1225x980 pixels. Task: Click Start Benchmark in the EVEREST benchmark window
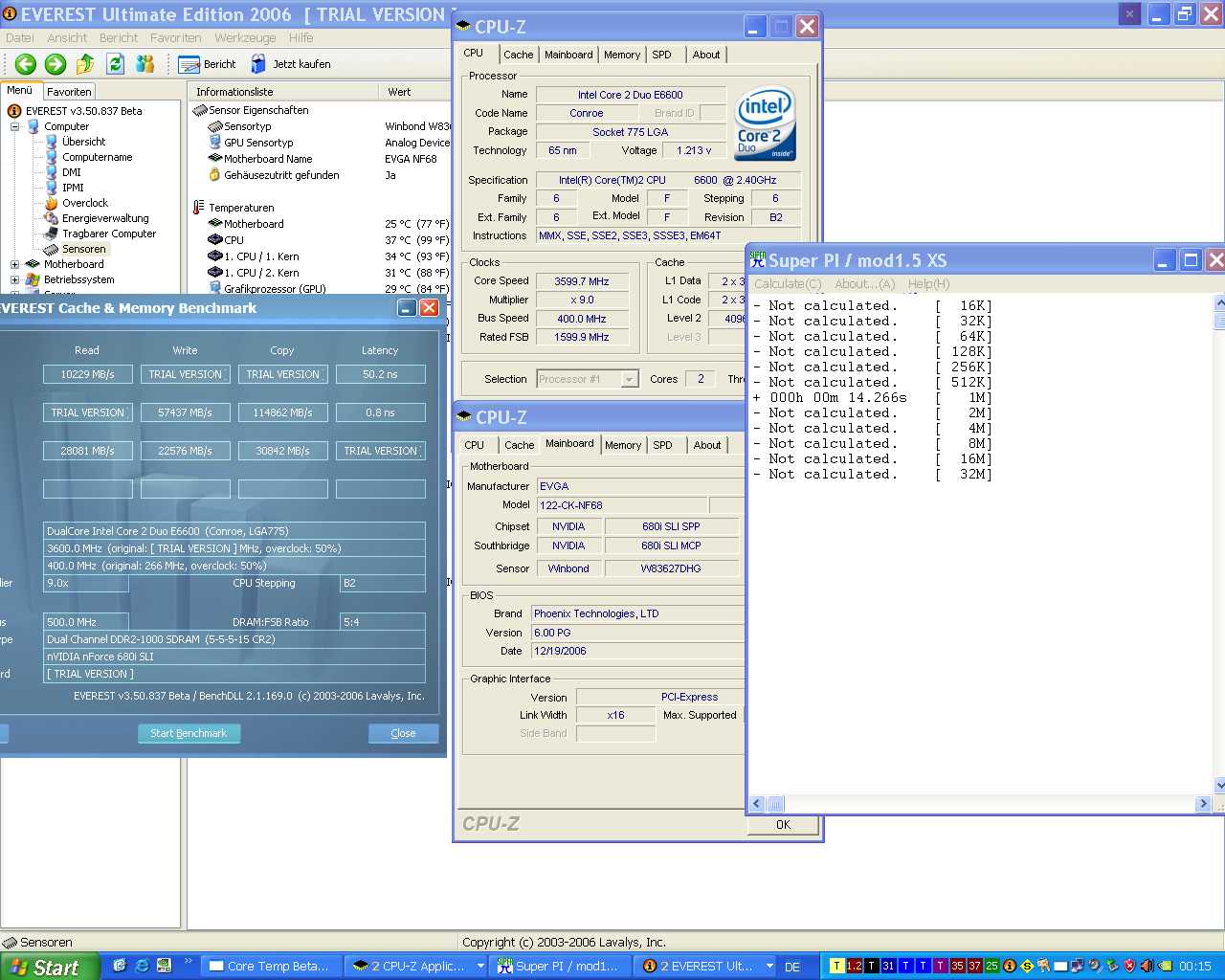189,733
